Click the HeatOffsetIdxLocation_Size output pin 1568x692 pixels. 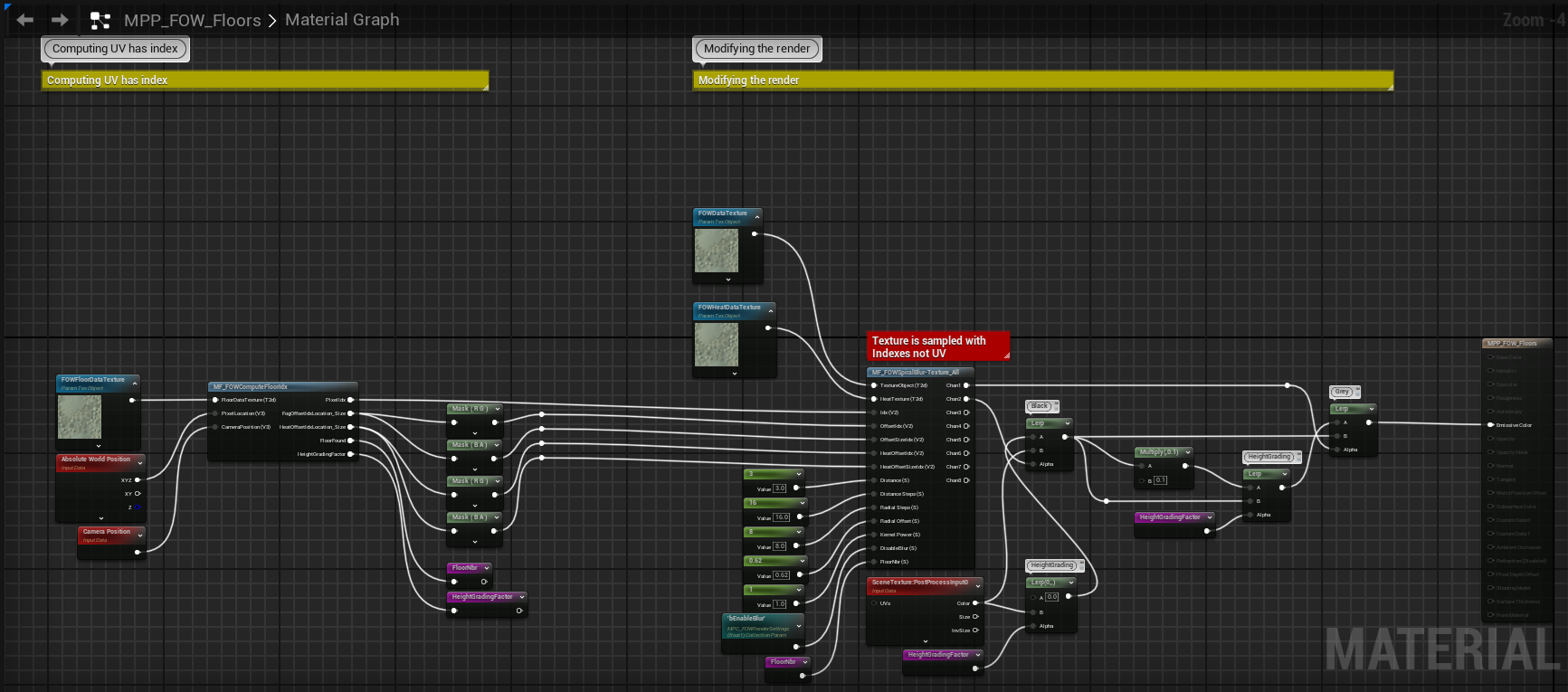click(x=351, y=427)
